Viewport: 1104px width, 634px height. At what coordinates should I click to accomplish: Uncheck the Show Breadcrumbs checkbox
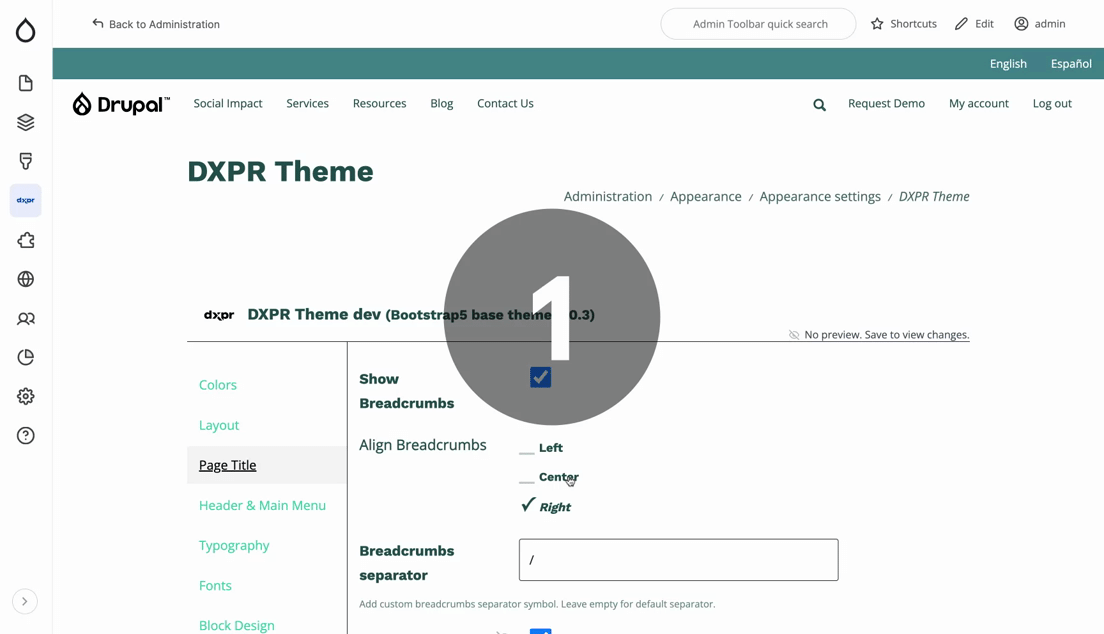pos(540,377)
